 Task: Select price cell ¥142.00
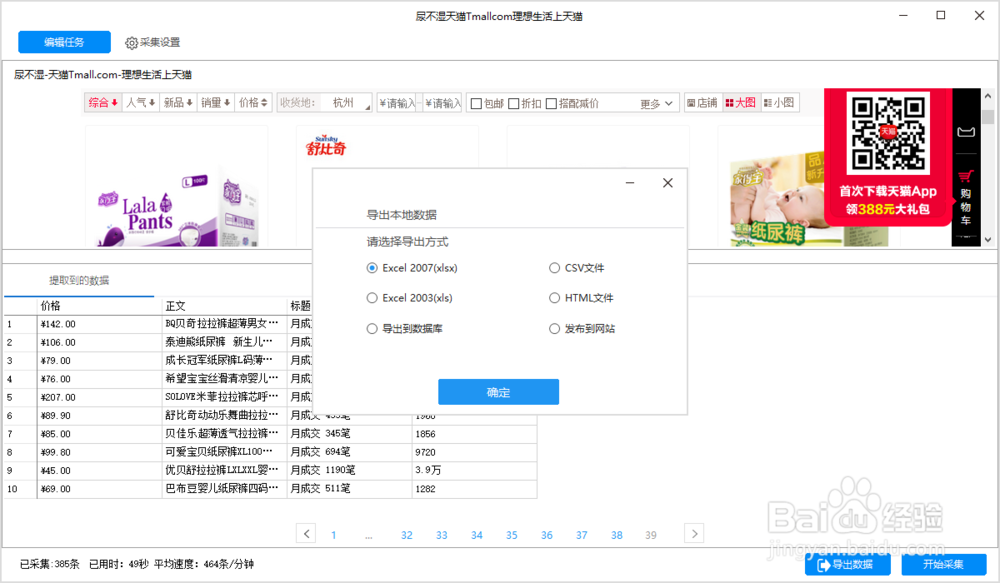point(99,324)
